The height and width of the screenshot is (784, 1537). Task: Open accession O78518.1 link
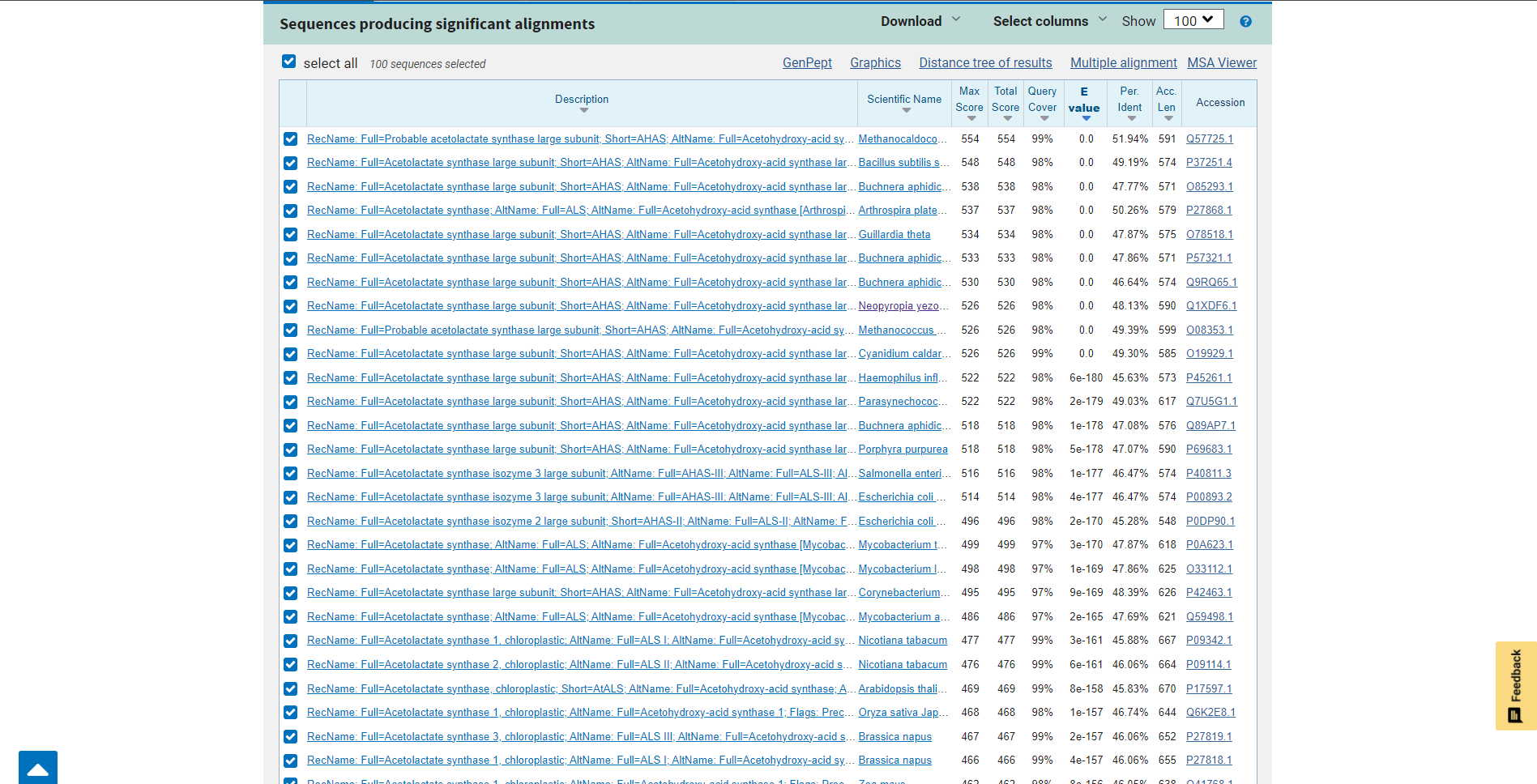(x=1210, y=235)
